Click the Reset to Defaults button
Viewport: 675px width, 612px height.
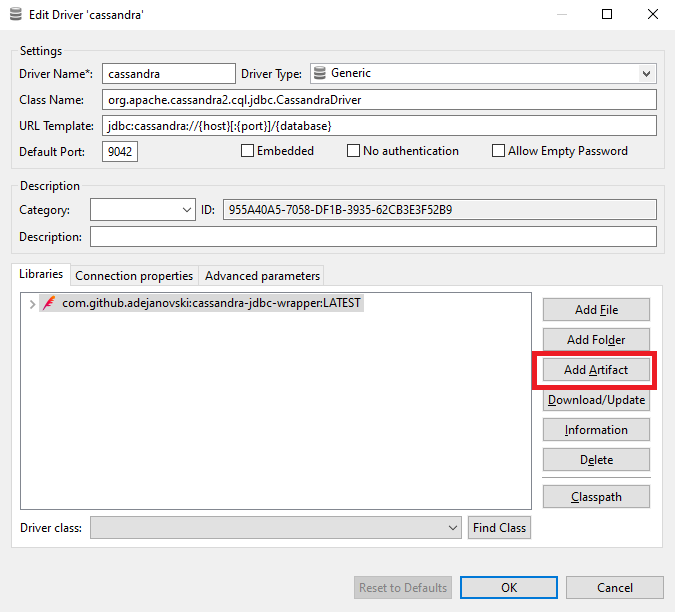click(403, 587)
